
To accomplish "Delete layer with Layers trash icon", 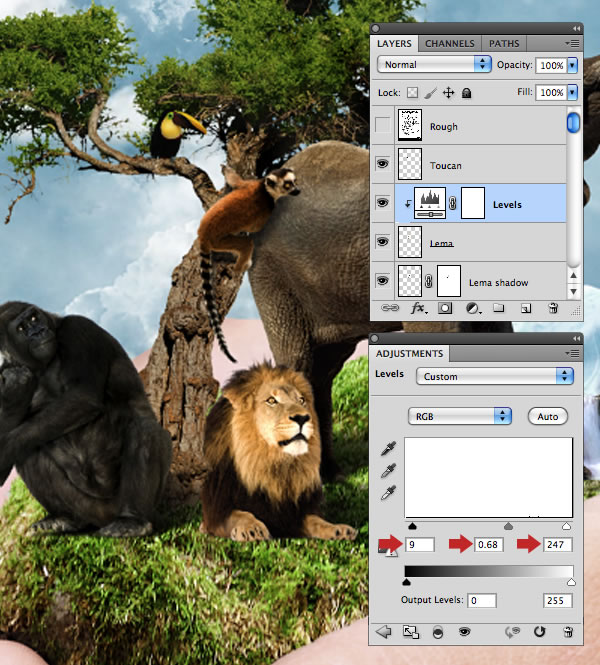I will click(x=553, y=308).
